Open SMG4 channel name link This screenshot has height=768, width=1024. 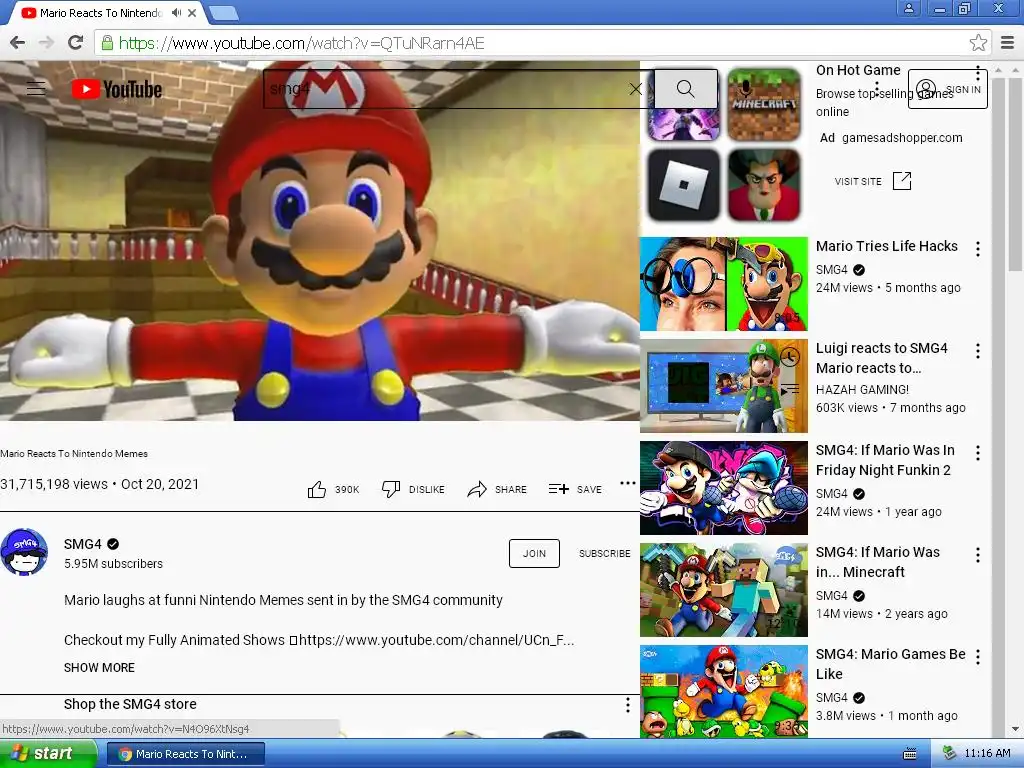(x=83, y=544)
